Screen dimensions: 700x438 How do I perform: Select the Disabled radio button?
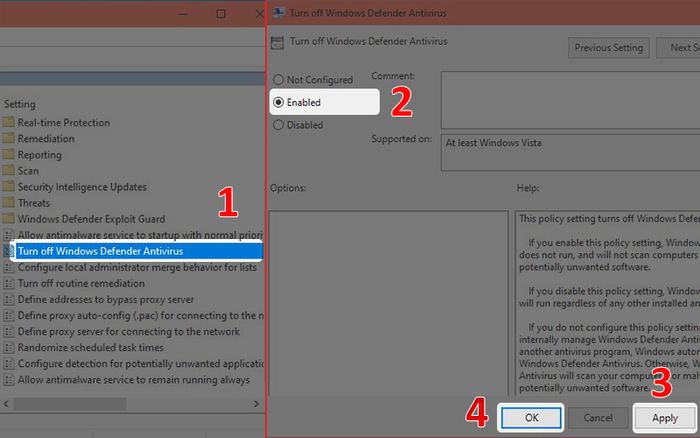coord(278,125)
